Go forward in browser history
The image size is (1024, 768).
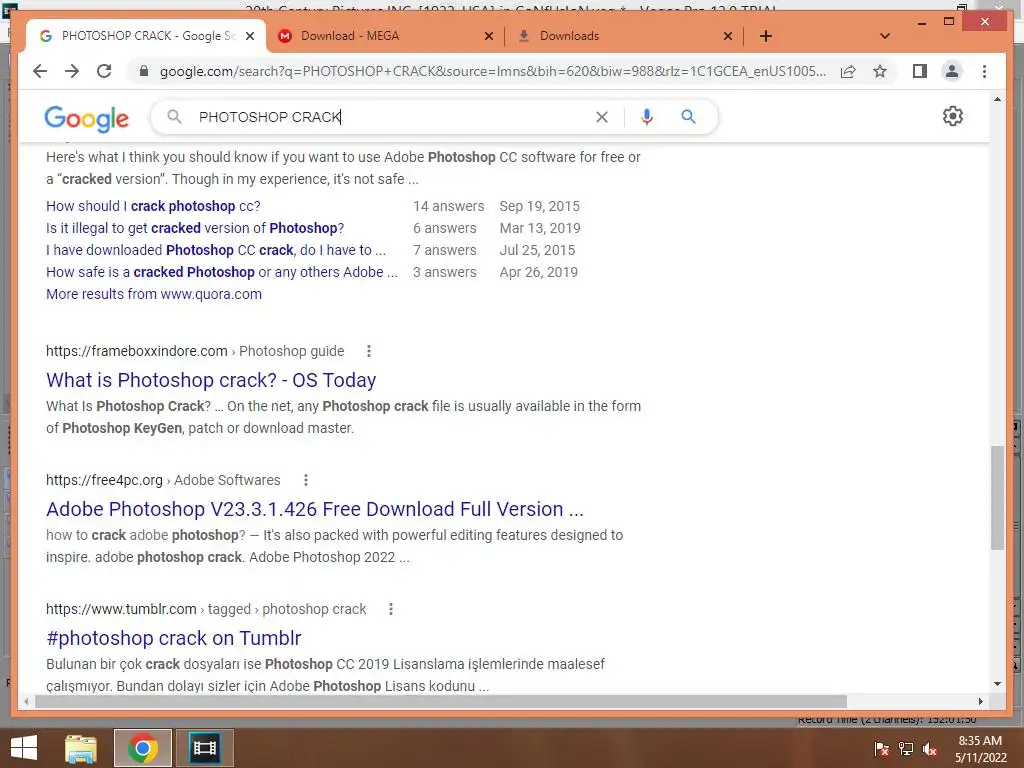[x=72, y=71]
